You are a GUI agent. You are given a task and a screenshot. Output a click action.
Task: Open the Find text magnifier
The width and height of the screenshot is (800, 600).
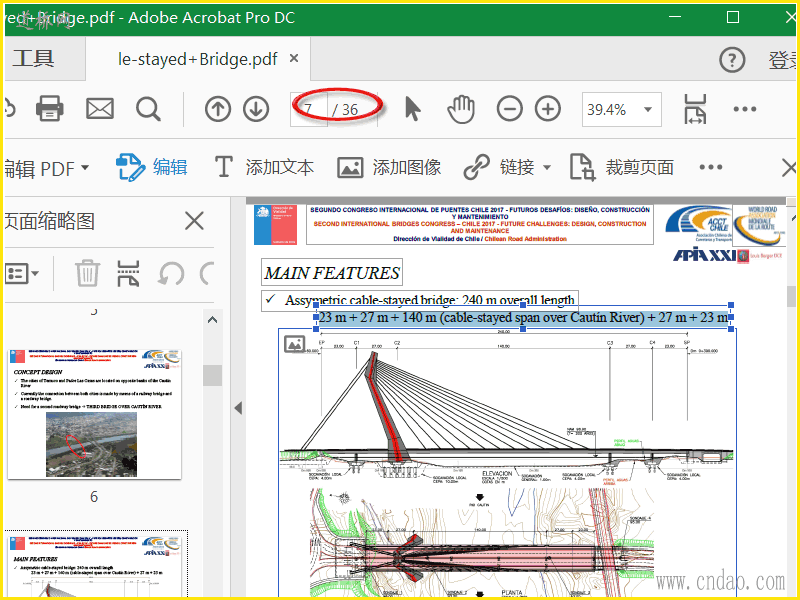coord(148,109)
